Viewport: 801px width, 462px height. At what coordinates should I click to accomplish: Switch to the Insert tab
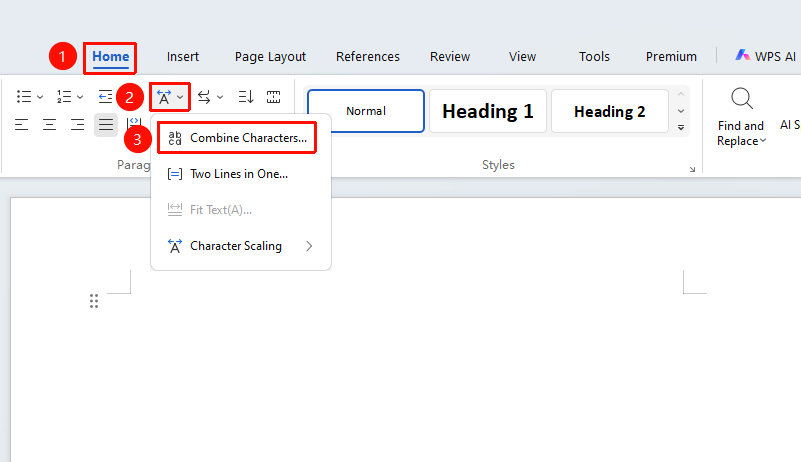[x=182, y=57]
